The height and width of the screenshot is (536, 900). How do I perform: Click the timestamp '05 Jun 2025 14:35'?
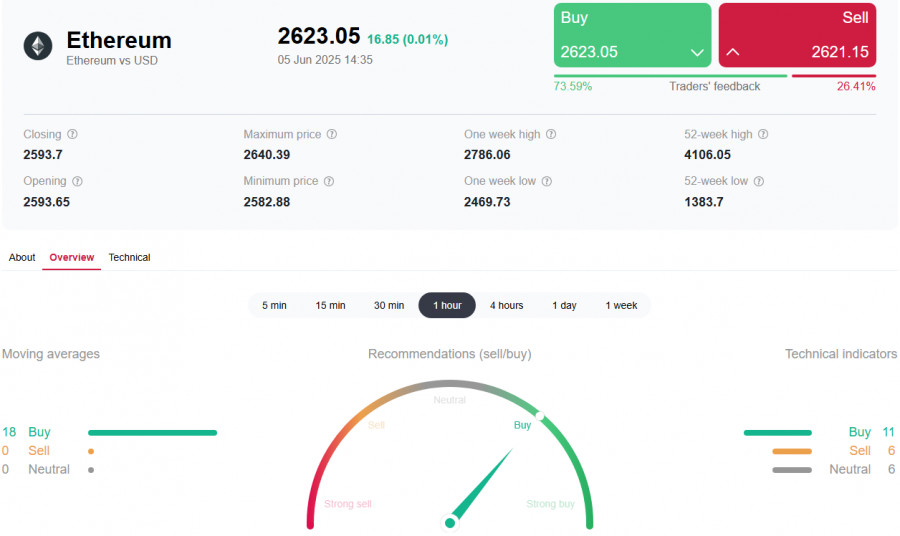click(x=325, y=60)
